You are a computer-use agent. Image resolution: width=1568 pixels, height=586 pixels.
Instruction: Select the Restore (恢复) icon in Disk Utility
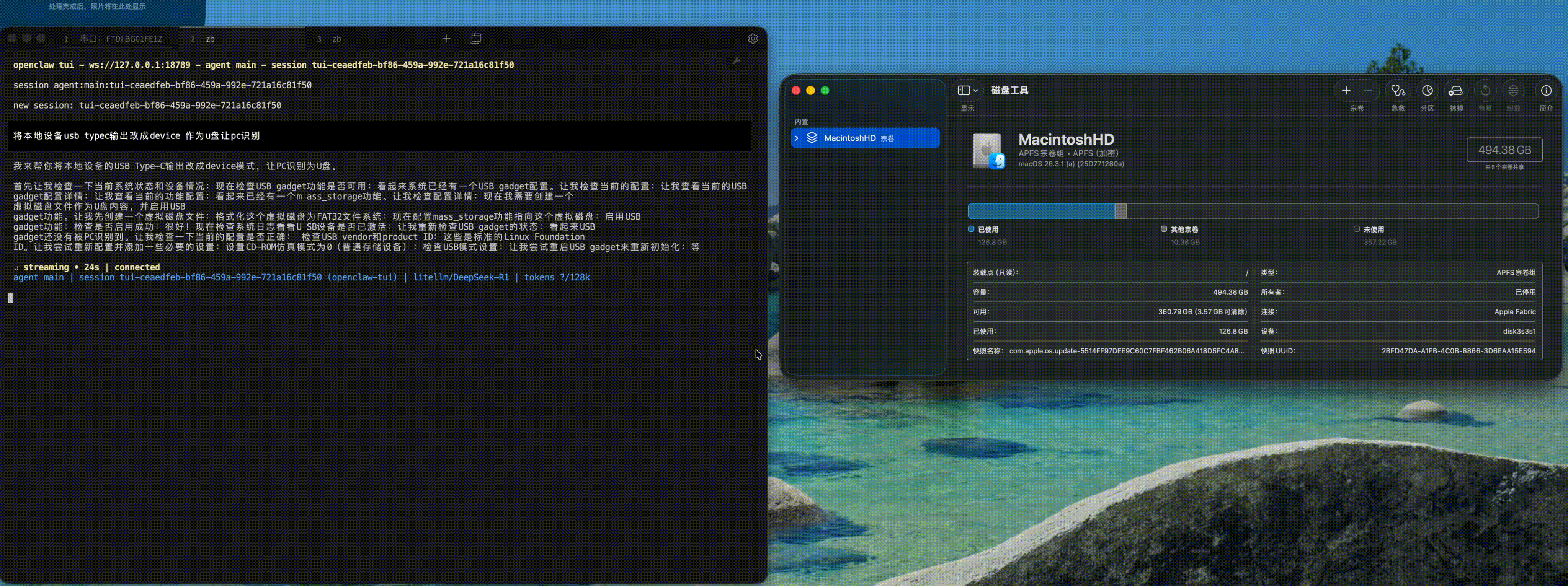(1485, 91)
